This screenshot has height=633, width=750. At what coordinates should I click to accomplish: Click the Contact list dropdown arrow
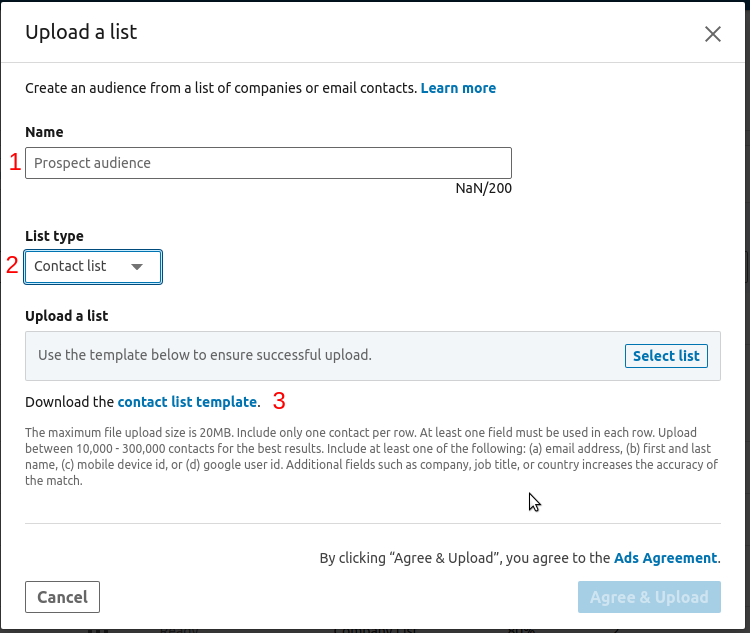click(x=138, y=267)
